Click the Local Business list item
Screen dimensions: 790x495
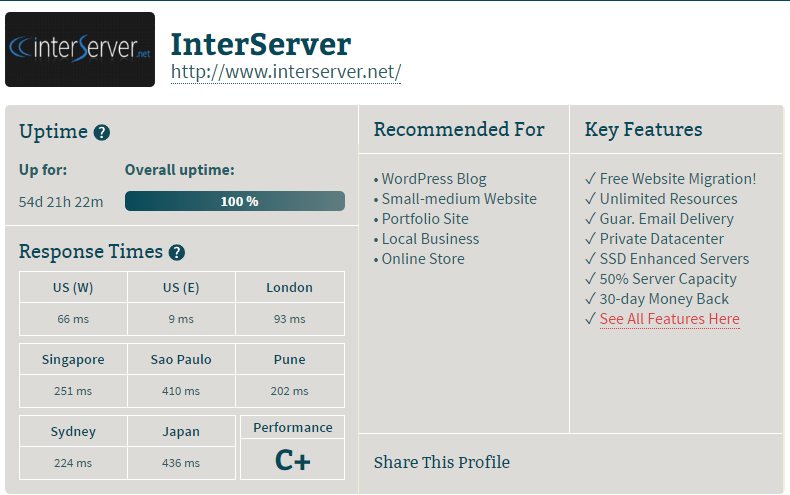click(x=430, y=239)
